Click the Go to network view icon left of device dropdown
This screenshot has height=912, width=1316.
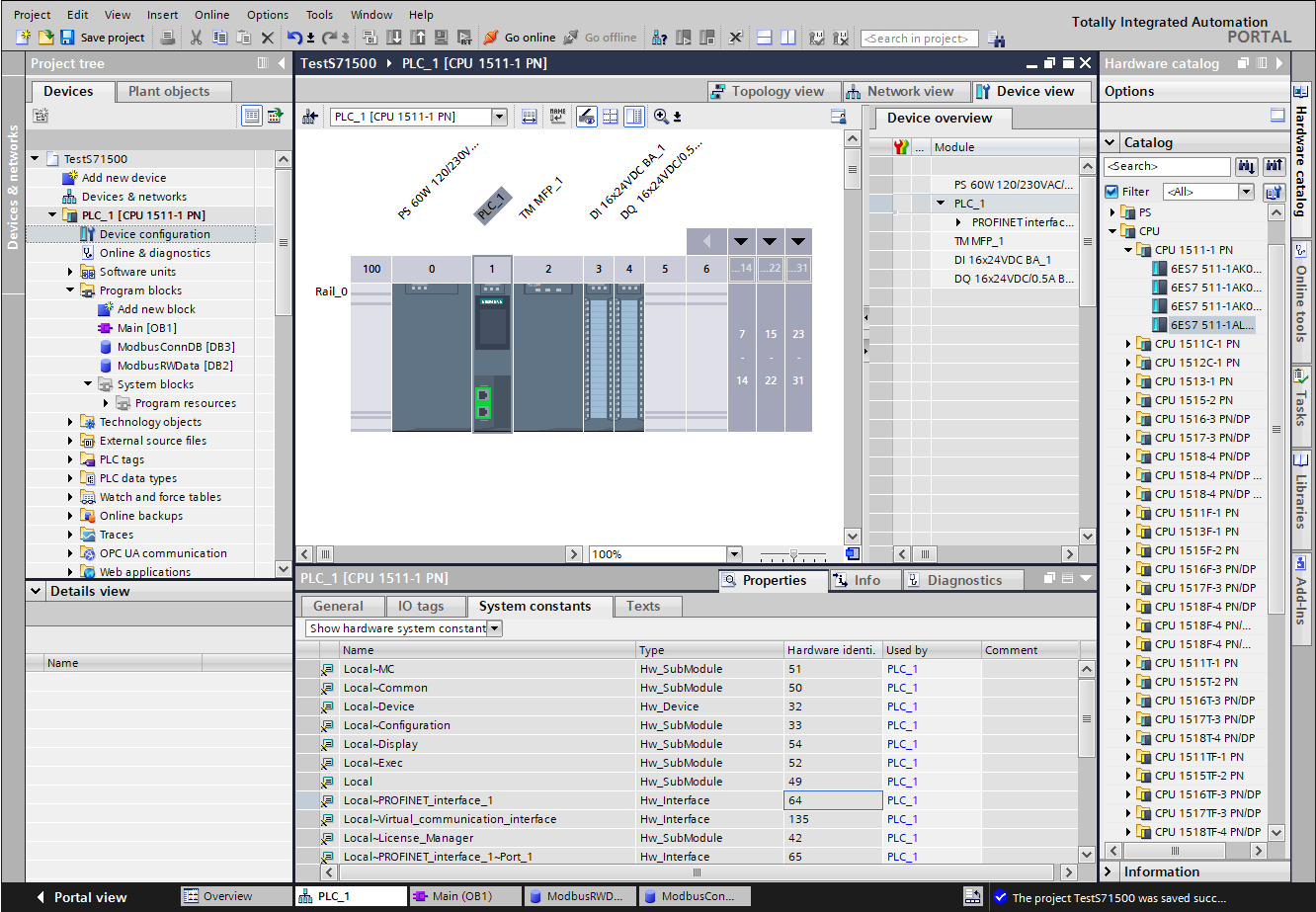[x=311, y=117]
